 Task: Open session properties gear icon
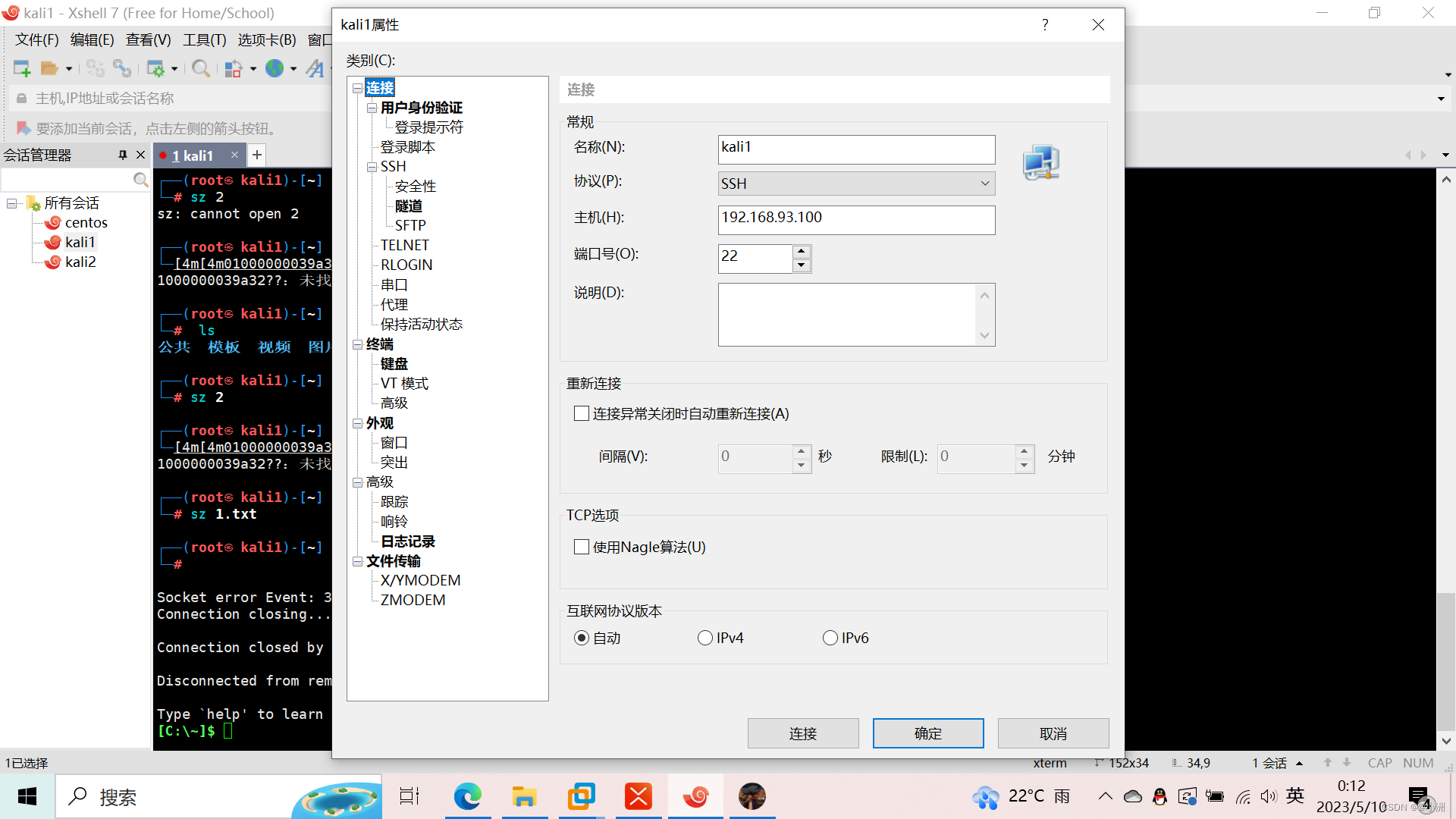pyautogui.click(x=155, y=68)
